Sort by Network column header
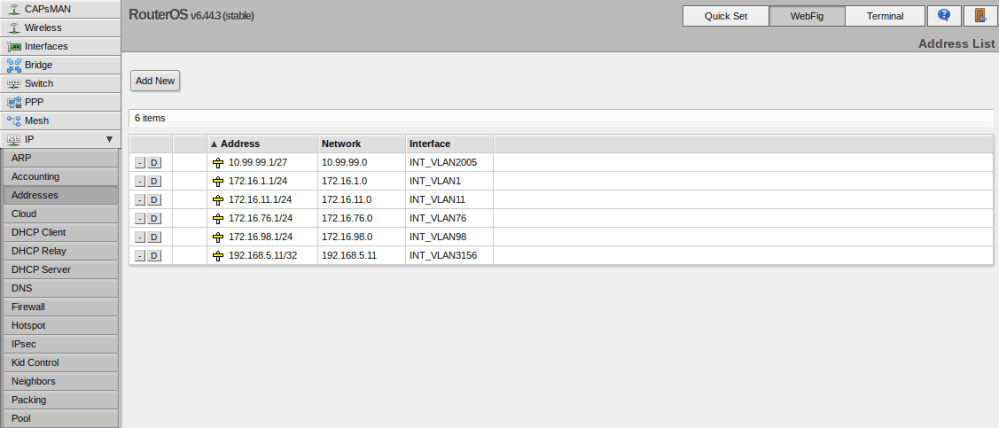The image size is (999, 428). click(361, 144)
